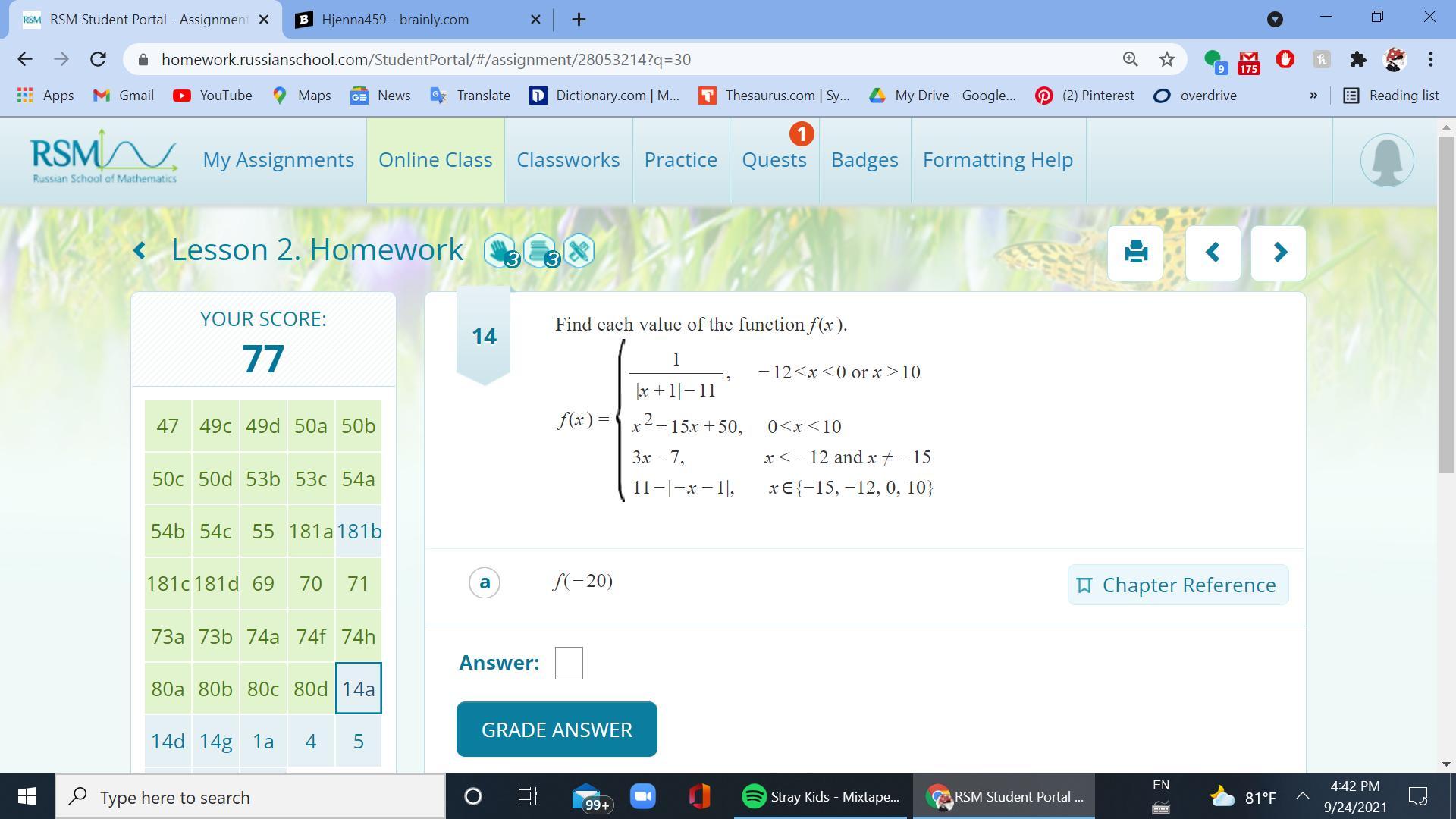Open the Chrome tab search dropdown
This screenshot has height=819, width=1456.
click(1275, 20)
